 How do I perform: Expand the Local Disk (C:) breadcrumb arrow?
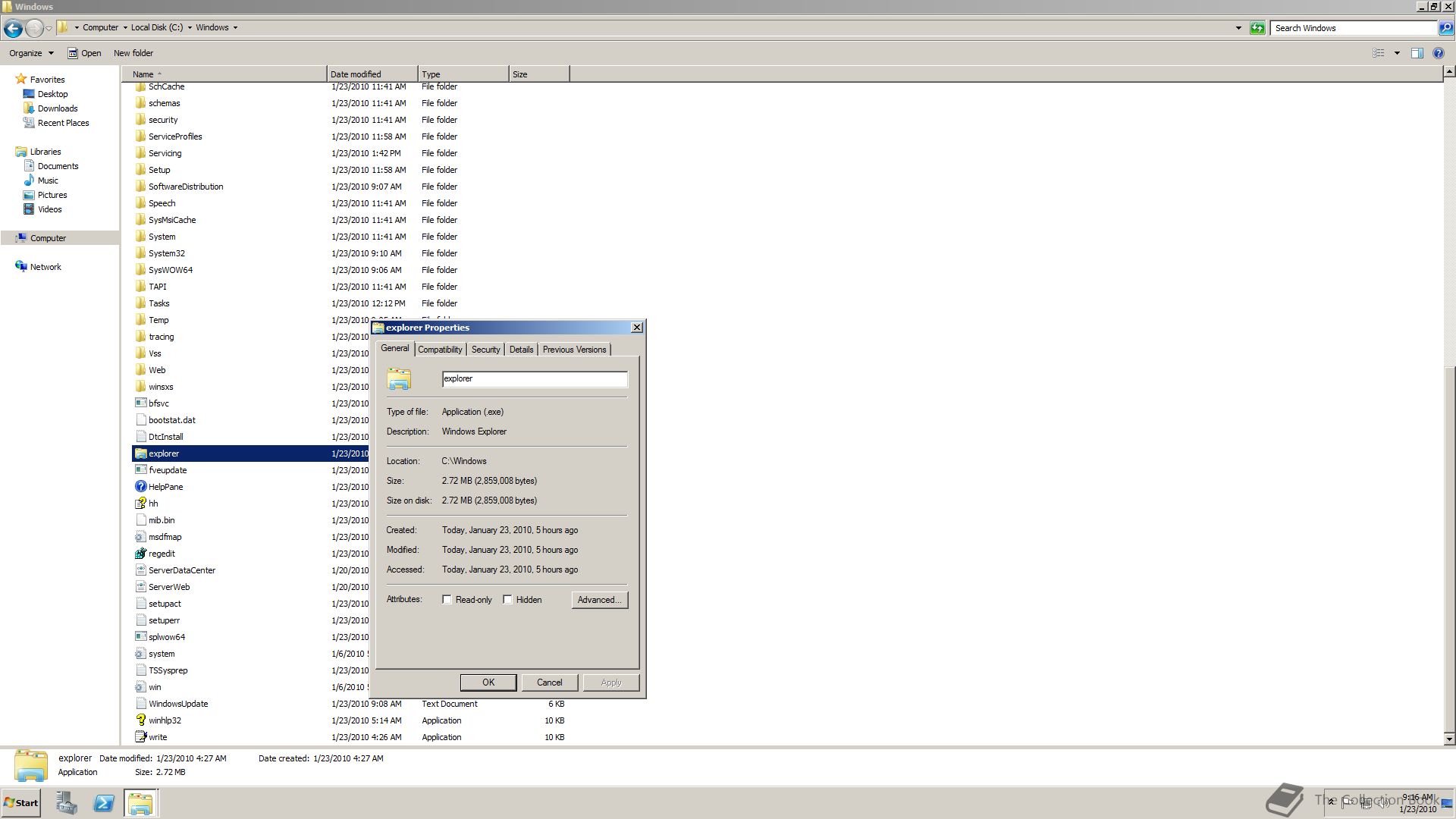[x=190, y=28]
